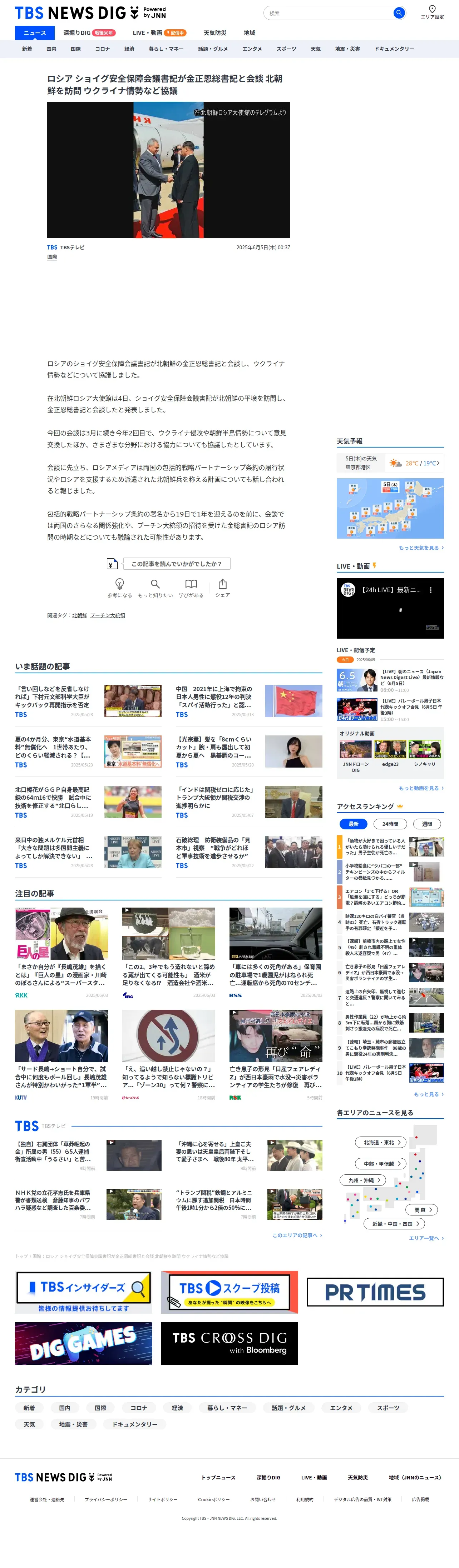The height and width of the screenshot is (1568, 459).
Task: Open the コロナ sub-navigation item
Action: (x=102, y=49)
